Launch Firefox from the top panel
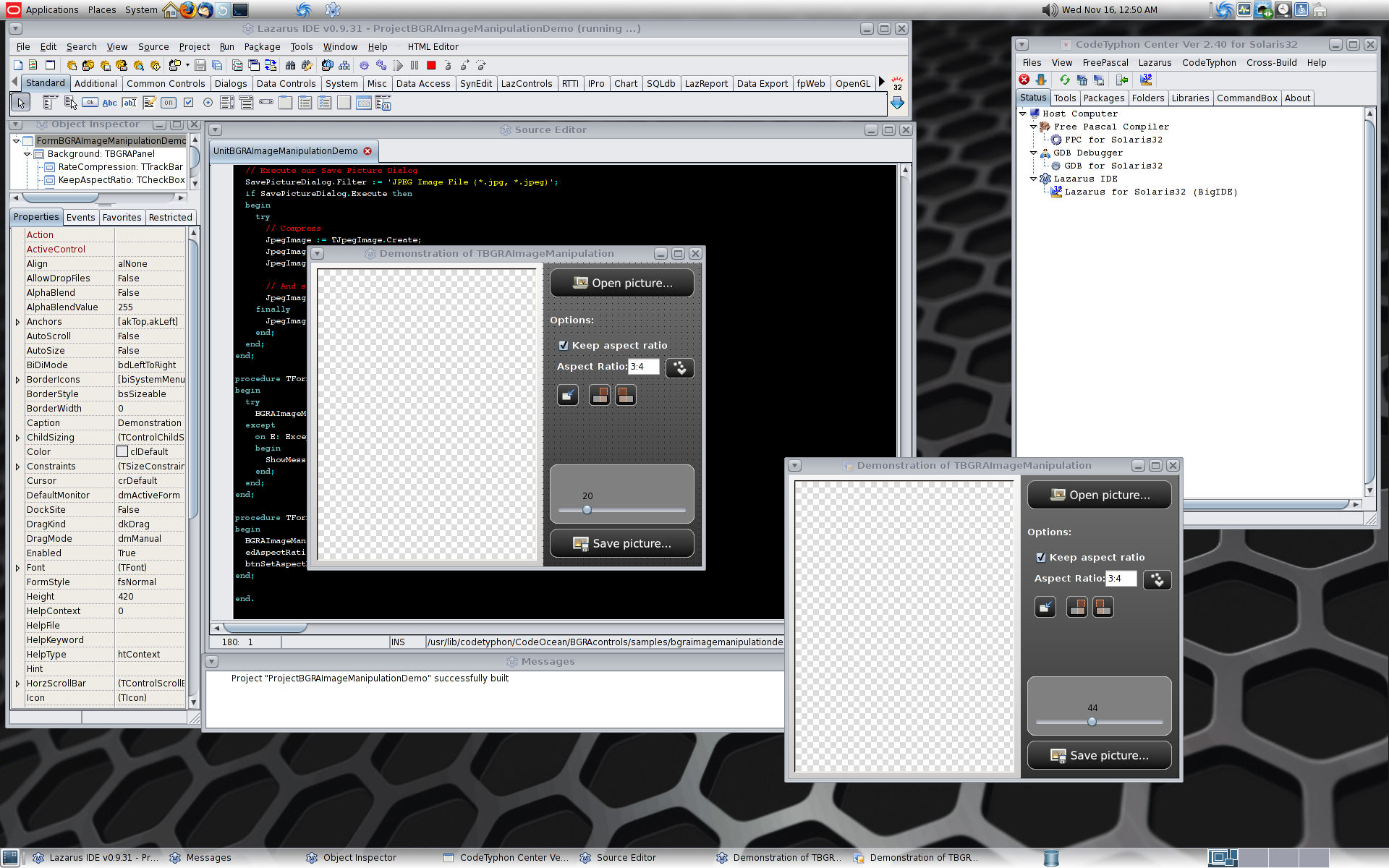1389x868 pixels. [188, 9]
